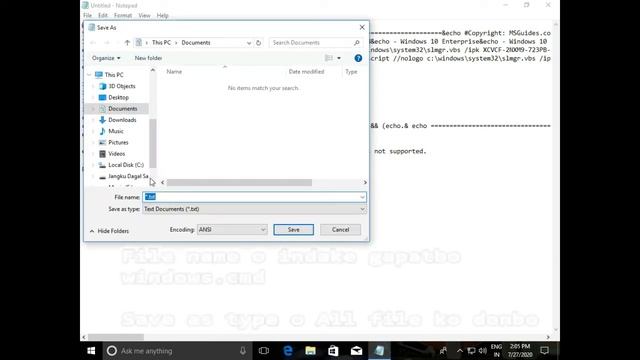This screenshot has width=640, height=360.
Task: Click the Save button
Action: pos(293,230)
